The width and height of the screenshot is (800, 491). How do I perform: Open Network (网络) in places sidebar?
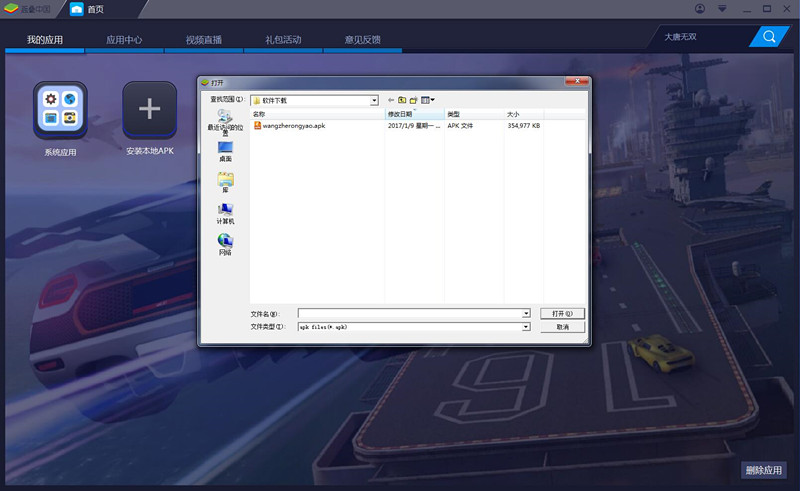tap(225, 244)
